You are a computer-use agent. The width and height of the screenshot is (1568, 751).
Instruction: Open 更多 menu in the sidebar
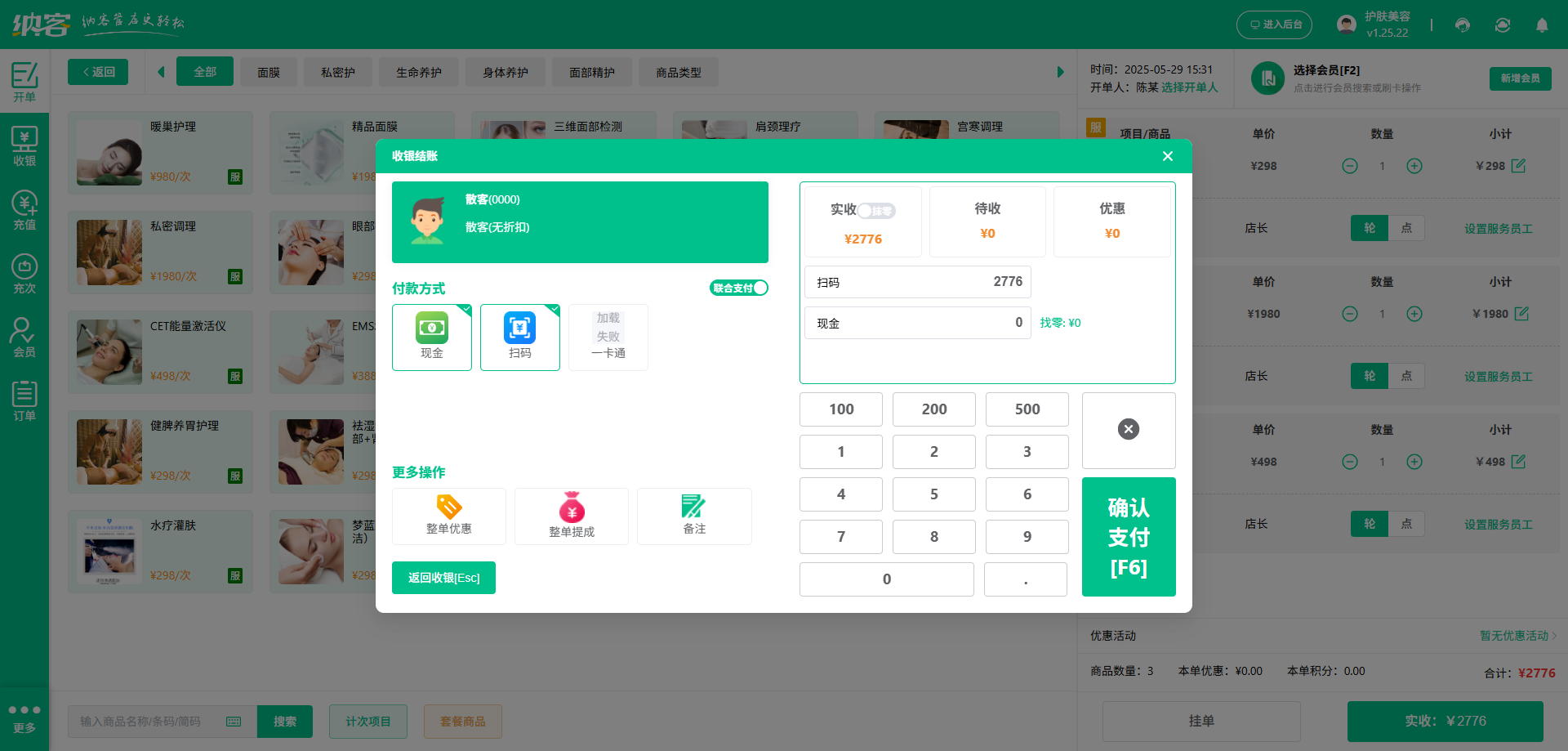click(24, 718)
